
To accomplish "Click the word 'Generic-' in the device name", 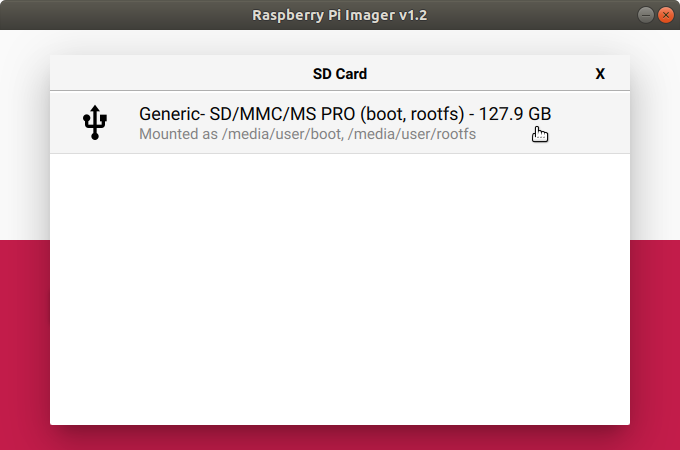I will click(171, 114).
